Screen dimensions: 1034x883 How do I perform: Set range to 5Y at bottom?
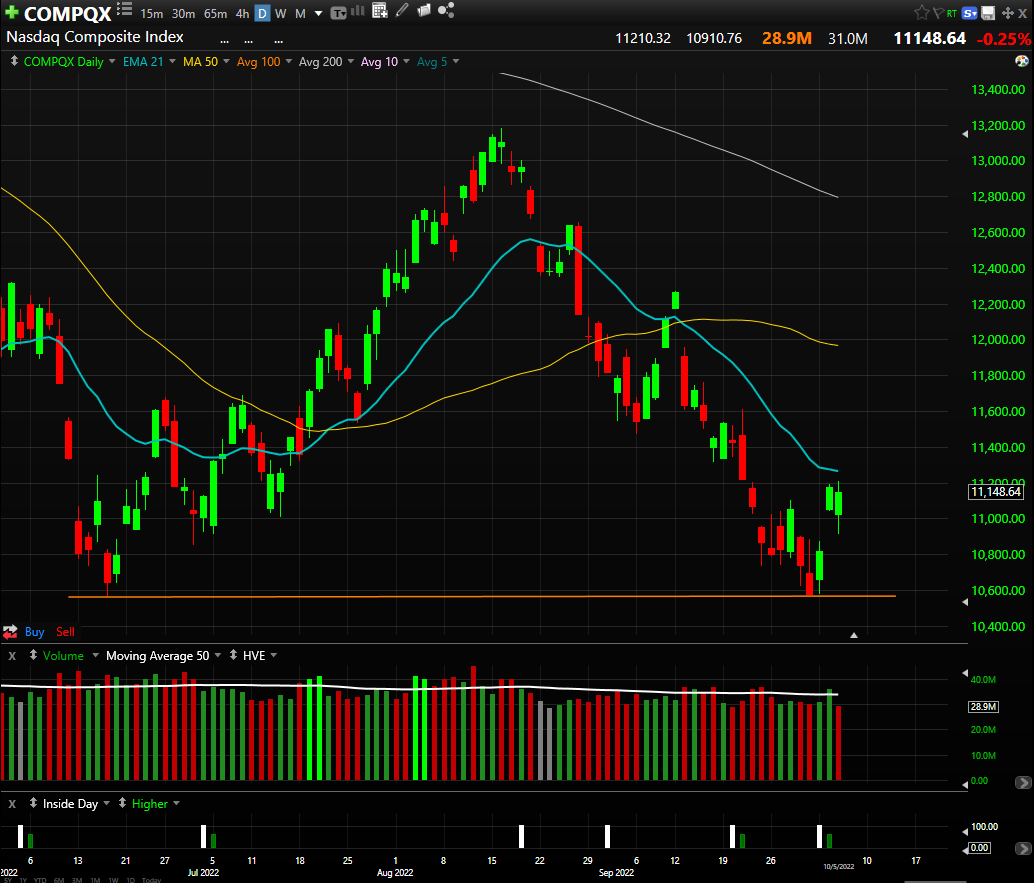tap(7, 880)
